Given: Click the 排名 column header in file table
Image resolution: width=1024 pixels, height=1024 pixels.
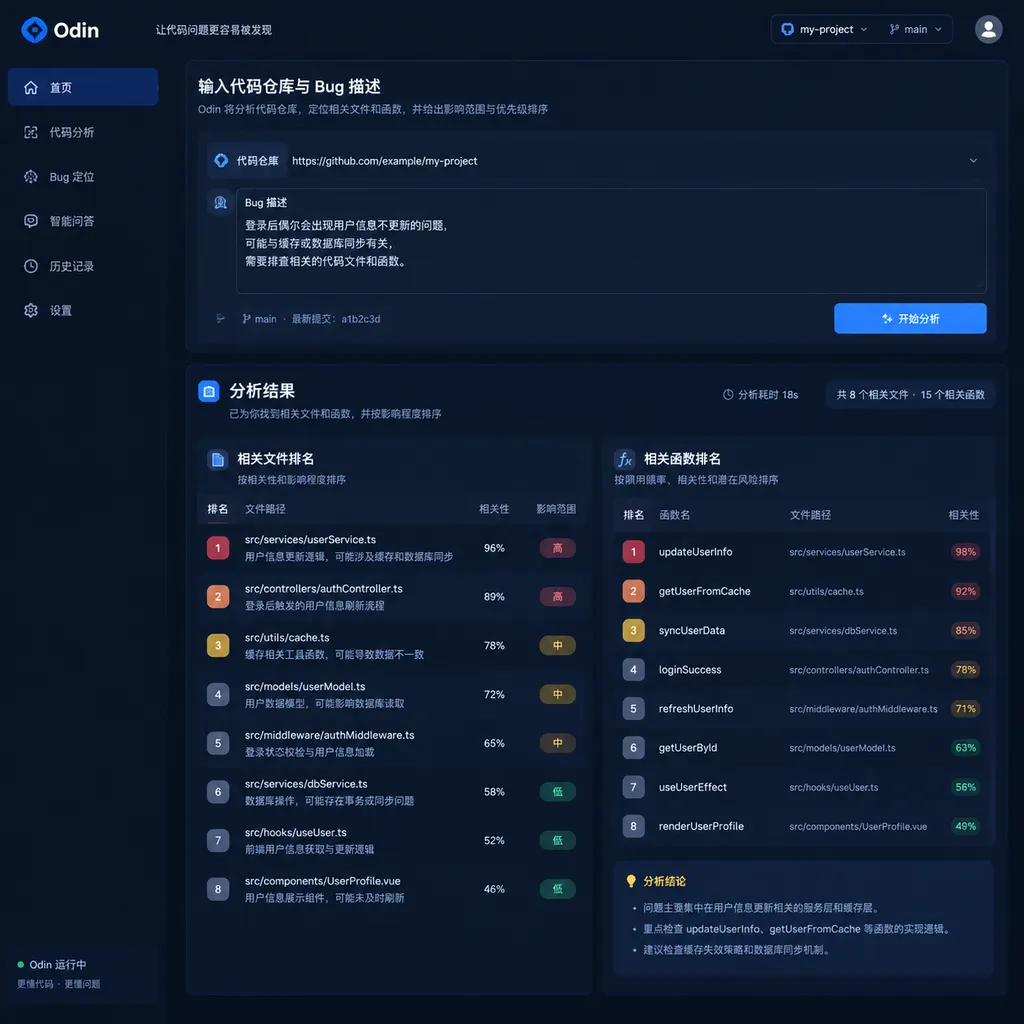Looking at the screenshot, I should click(218, 509).
